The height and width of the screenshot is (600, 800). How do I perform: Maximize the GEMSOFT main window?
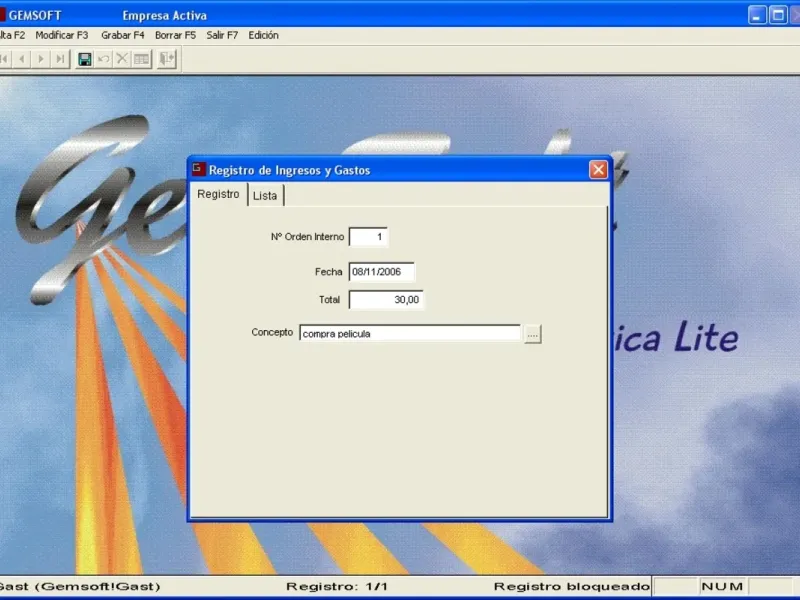tap(779, 15)
